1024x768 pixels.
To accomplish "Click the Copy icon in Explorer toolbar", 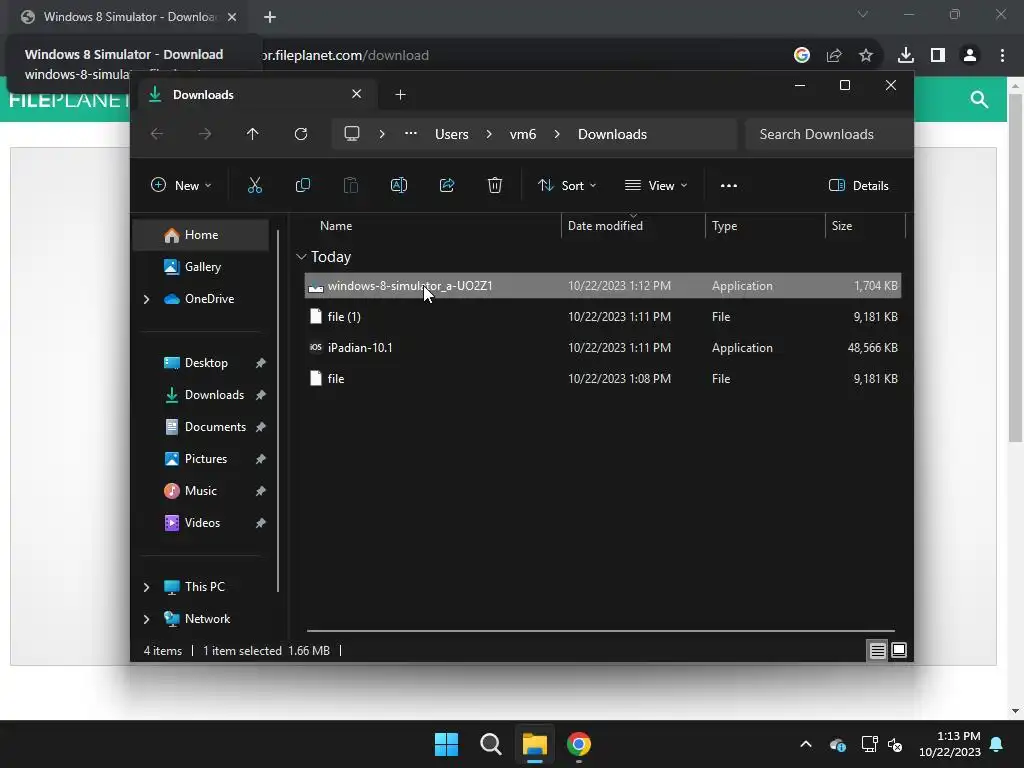I will coord(302,185).
